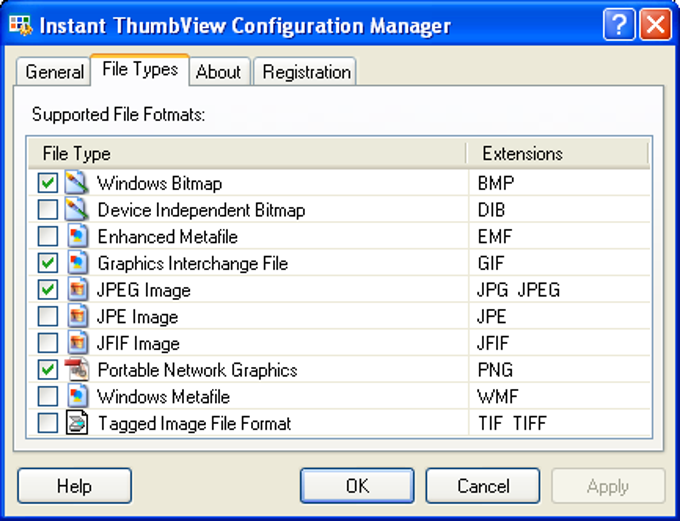Select the JPEG Image file icon

click(77, 290)
